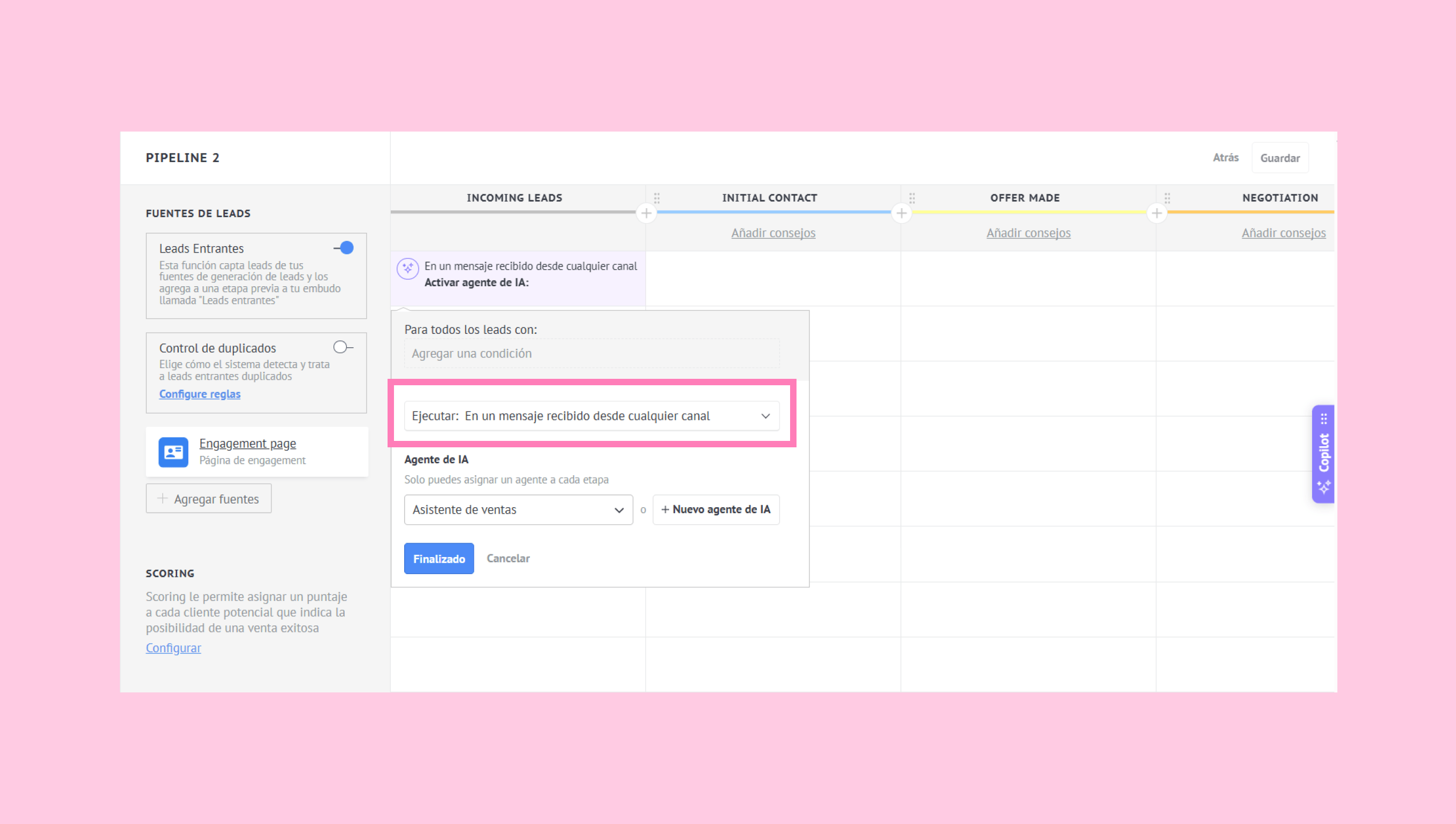Click the AI agent sparkle icon in Incoming Leads
Screen dimensions: 1456x824
(407, 268)
